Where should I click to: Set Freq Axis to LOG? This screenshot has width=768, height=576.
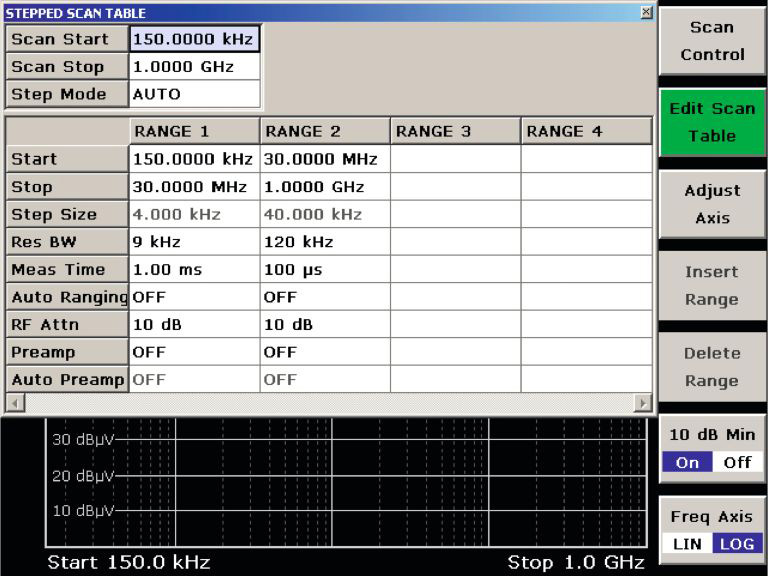pyautogui.click(x=737, y=544)
